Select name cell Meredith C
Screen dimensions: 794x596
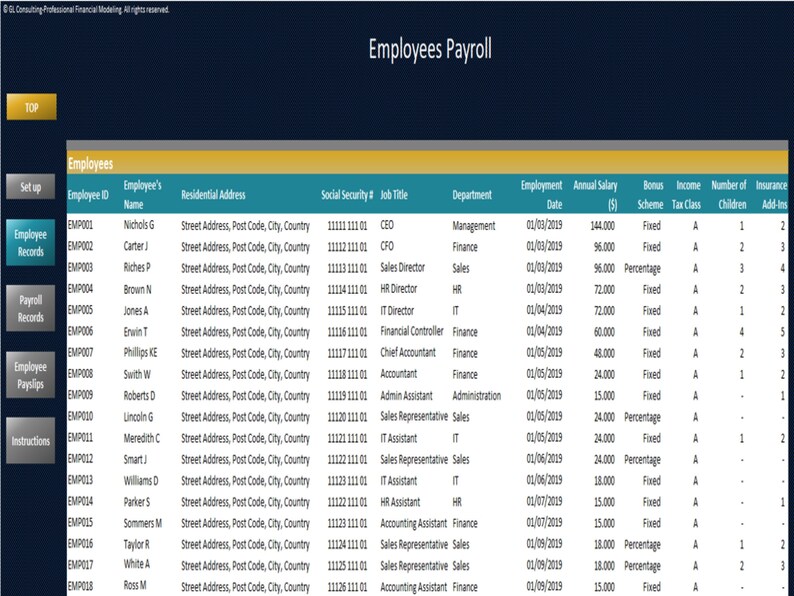[x=142, y=438]
